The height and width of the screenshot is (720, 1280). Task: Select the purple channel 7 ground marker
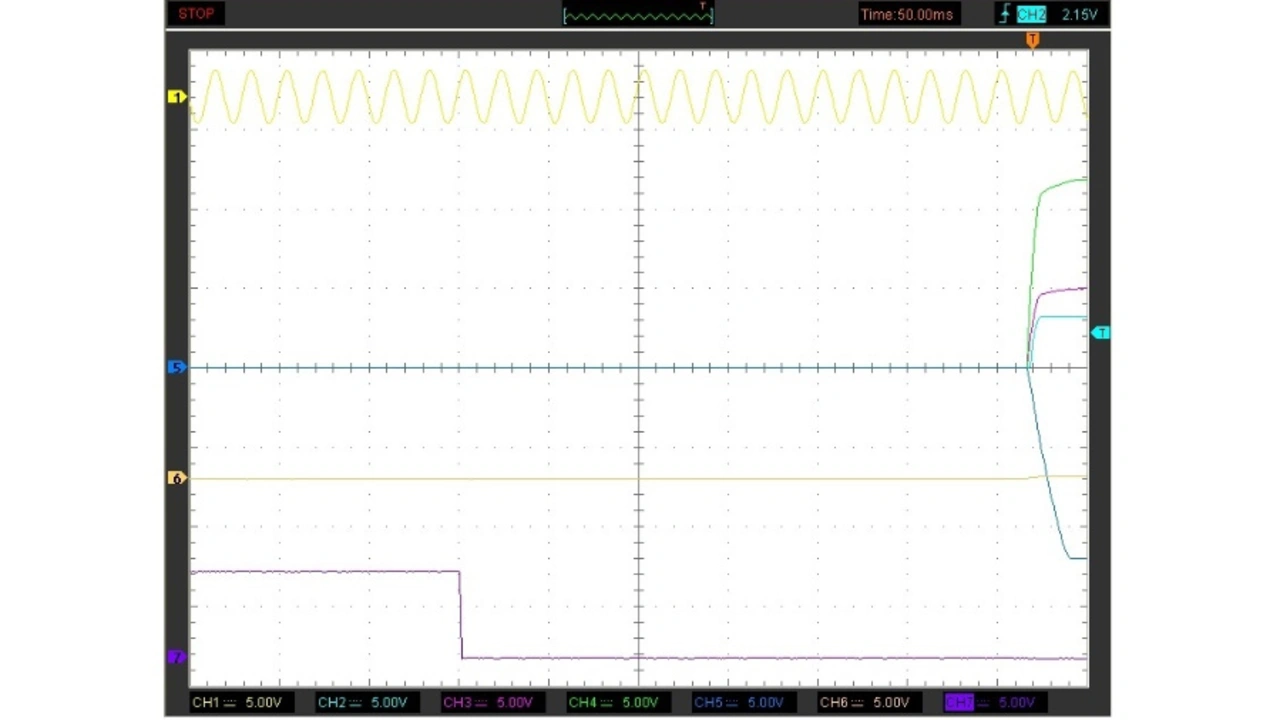177,657
